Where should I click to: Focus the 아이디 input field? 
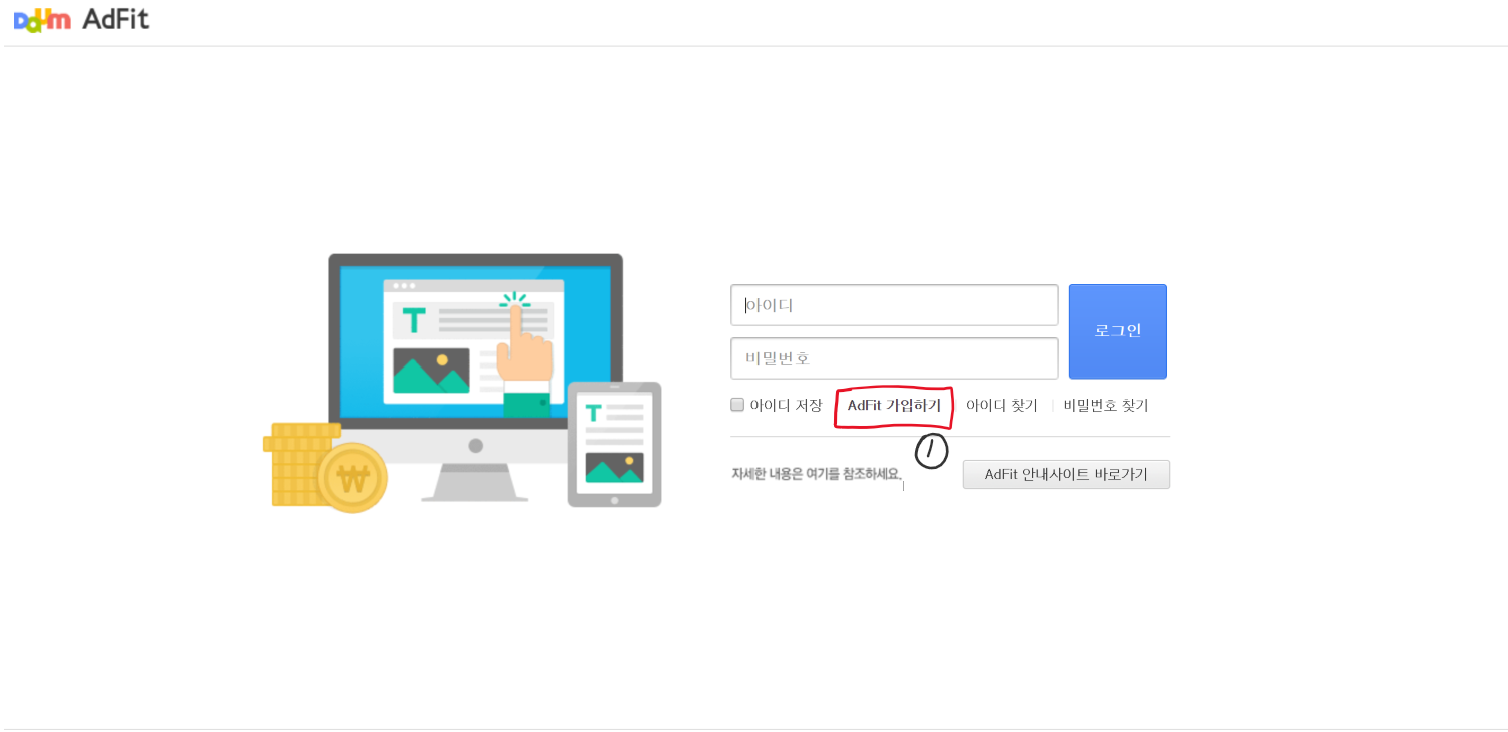[x=894, y=305]
